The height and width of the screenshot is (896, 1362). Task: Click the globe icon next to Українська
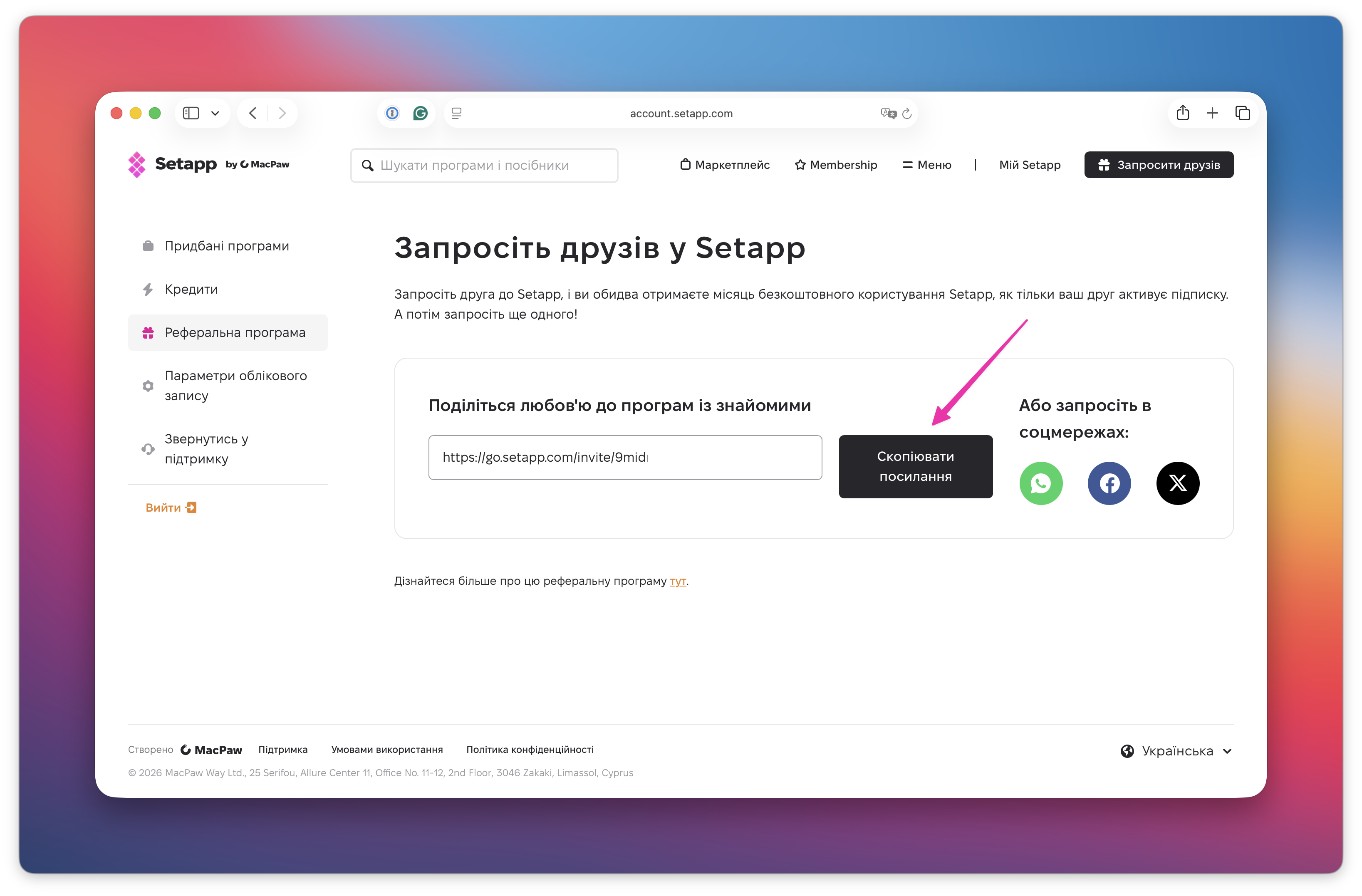coord(1127,751)
